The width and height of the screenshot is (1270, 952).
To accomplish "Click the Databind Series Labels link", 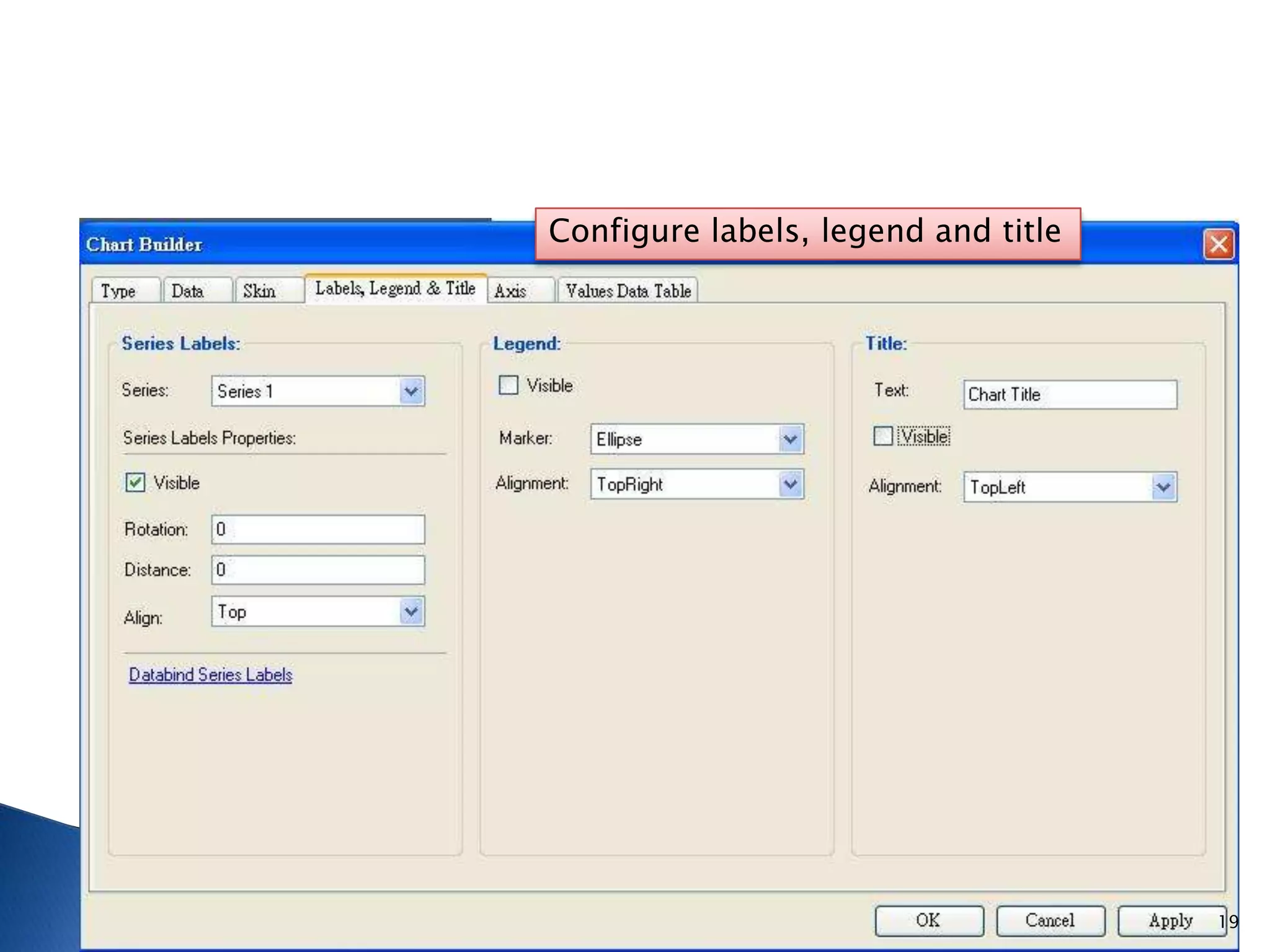I will pyautogui.click(x=210, y=674).
